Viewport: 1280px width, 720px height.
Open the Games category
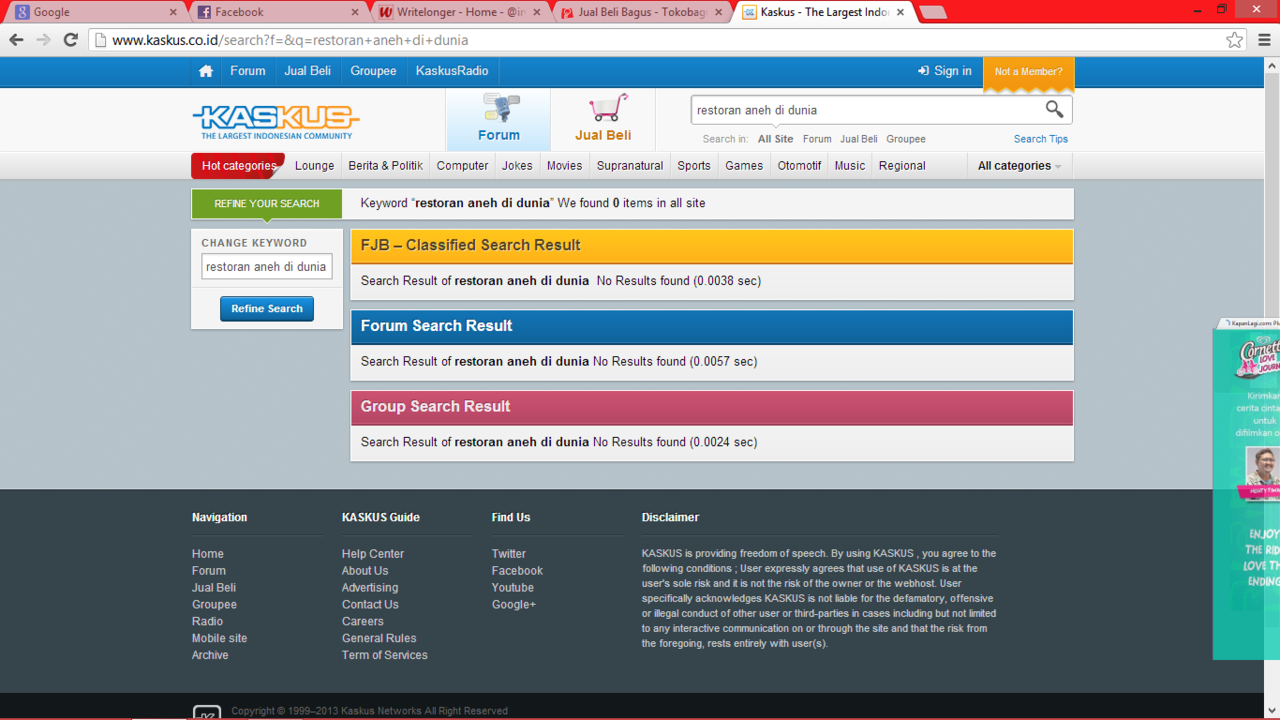pyautogui.click(x=744, y=166)
